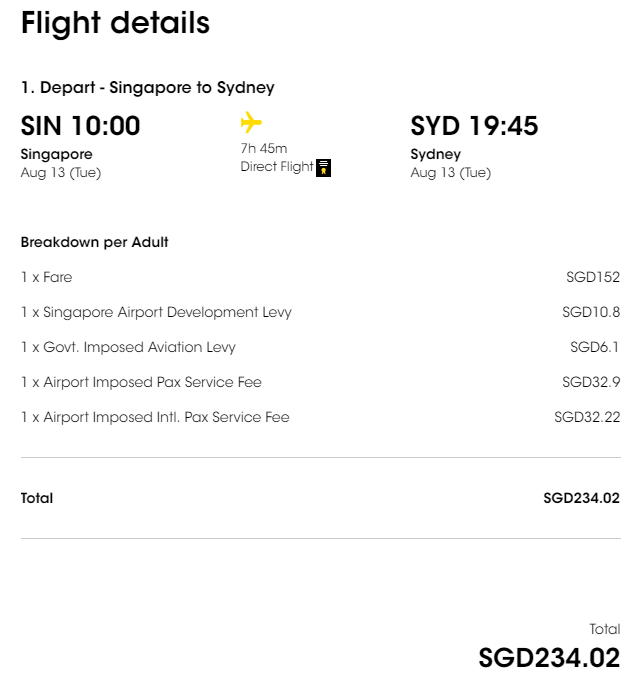Image resolution: width=639 pixels, height=681 pixels.
Task: Select Govt. Imposed Aviation Levy row
Action: pos(321,347)
